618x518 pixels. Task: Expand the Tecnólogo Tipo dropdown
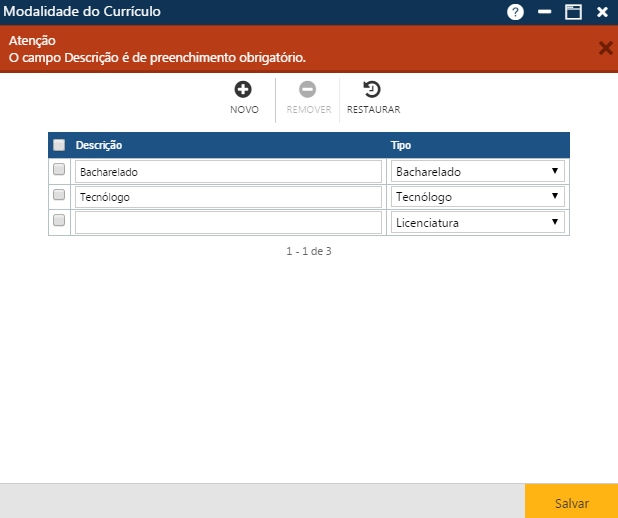(477, 197)
